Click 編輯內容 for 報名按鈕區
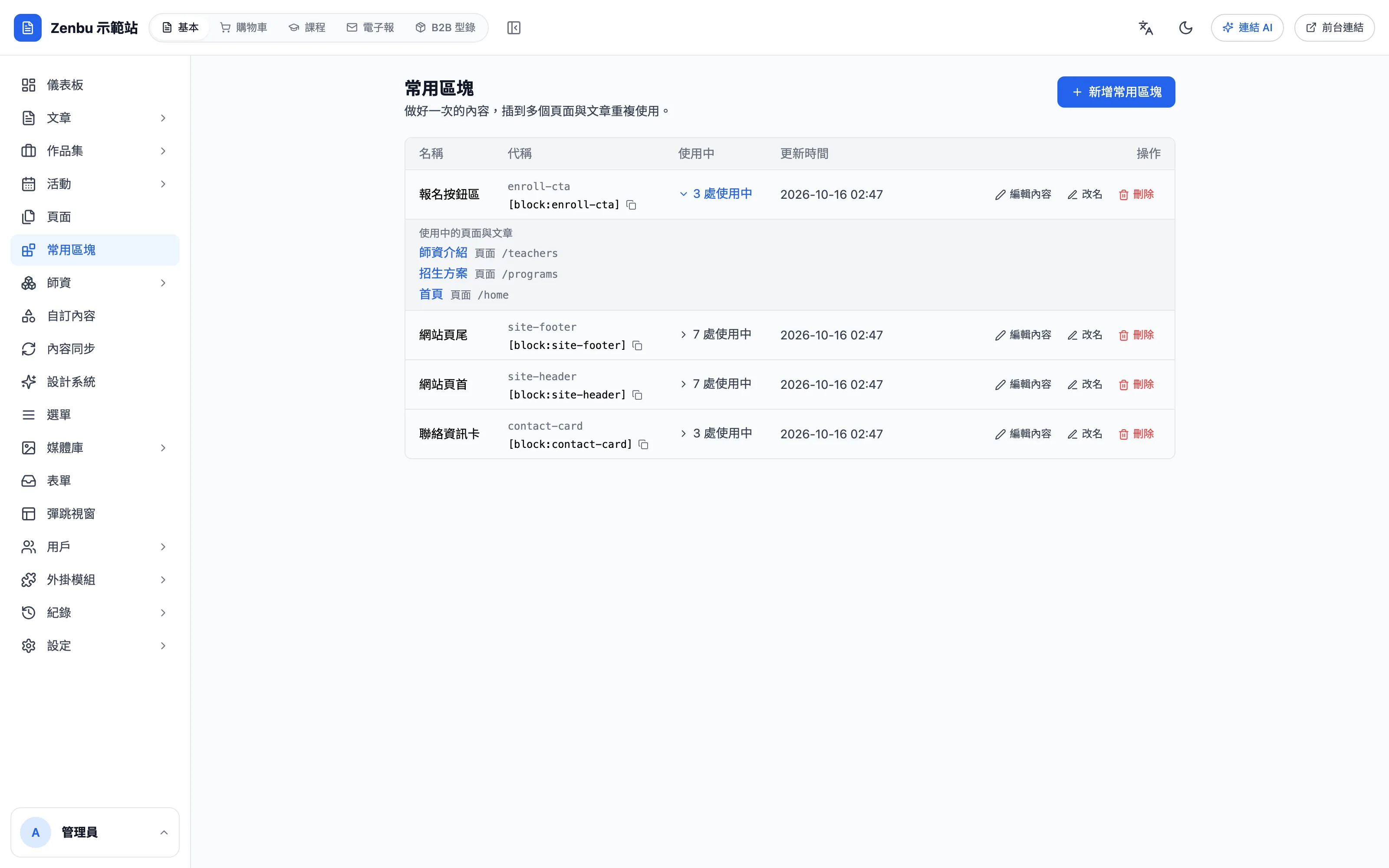1389x868 pixels. pyautogui.click(x=1024, y=194)
